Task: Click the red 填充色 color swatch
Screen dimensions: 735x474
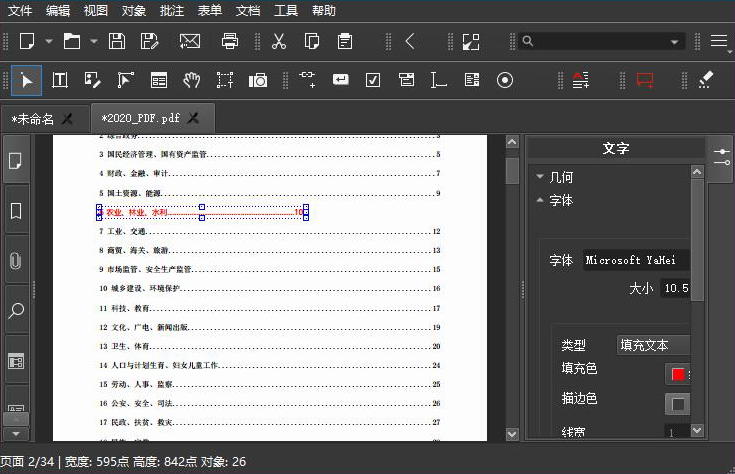Action: coord(678,374)
